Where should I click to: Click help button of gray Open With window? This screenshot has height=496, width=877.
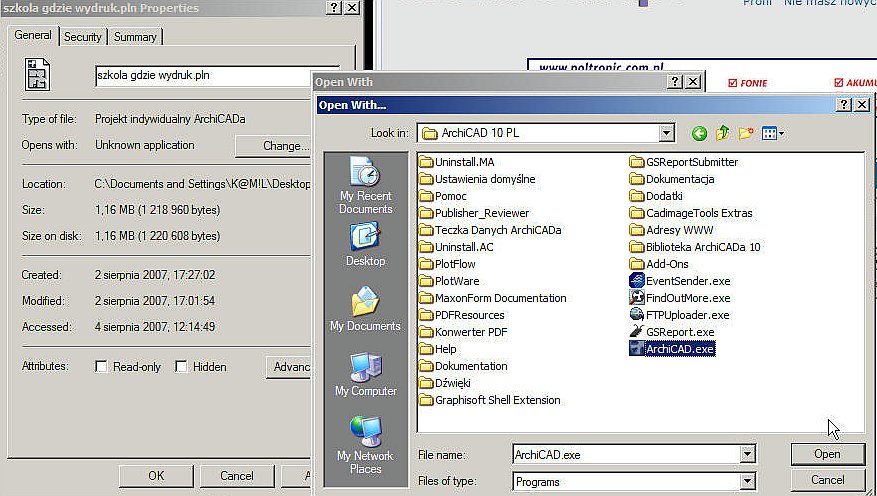(x=675, y=82)
